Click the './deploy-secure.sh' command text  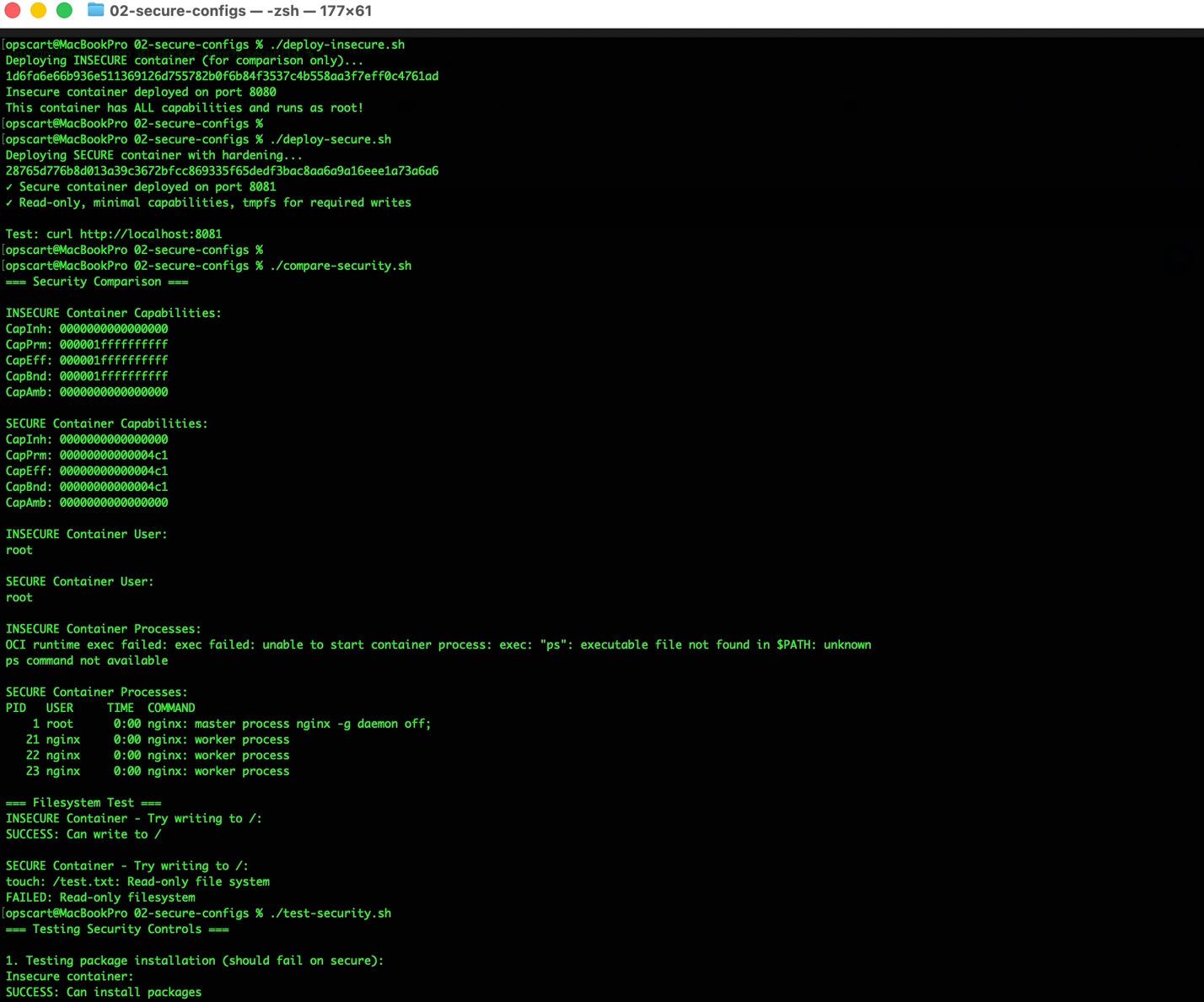tap(331, 139)
